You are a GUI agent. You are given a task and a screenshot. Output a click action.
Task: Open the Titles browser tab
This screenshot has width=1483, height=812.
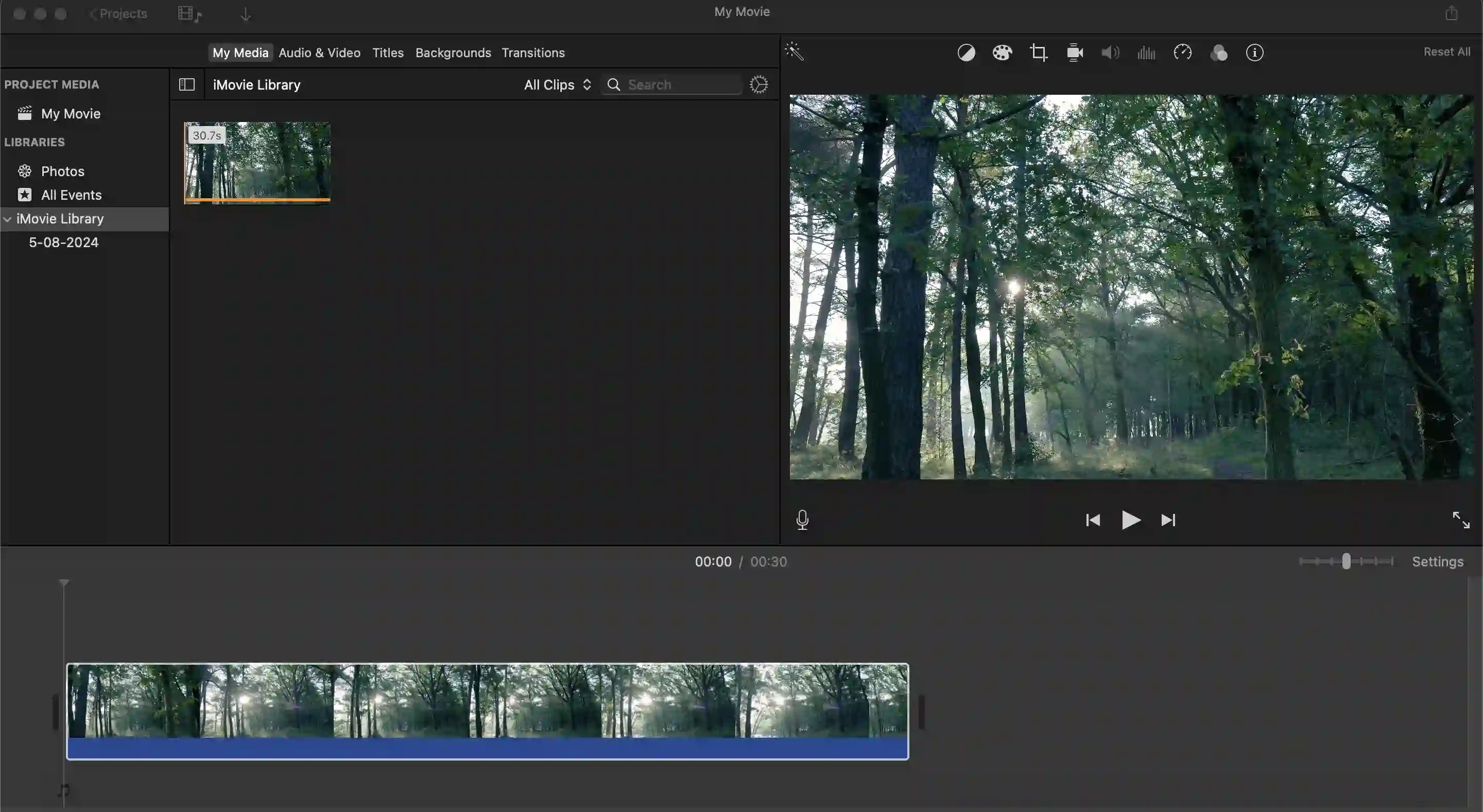(387, 53)
